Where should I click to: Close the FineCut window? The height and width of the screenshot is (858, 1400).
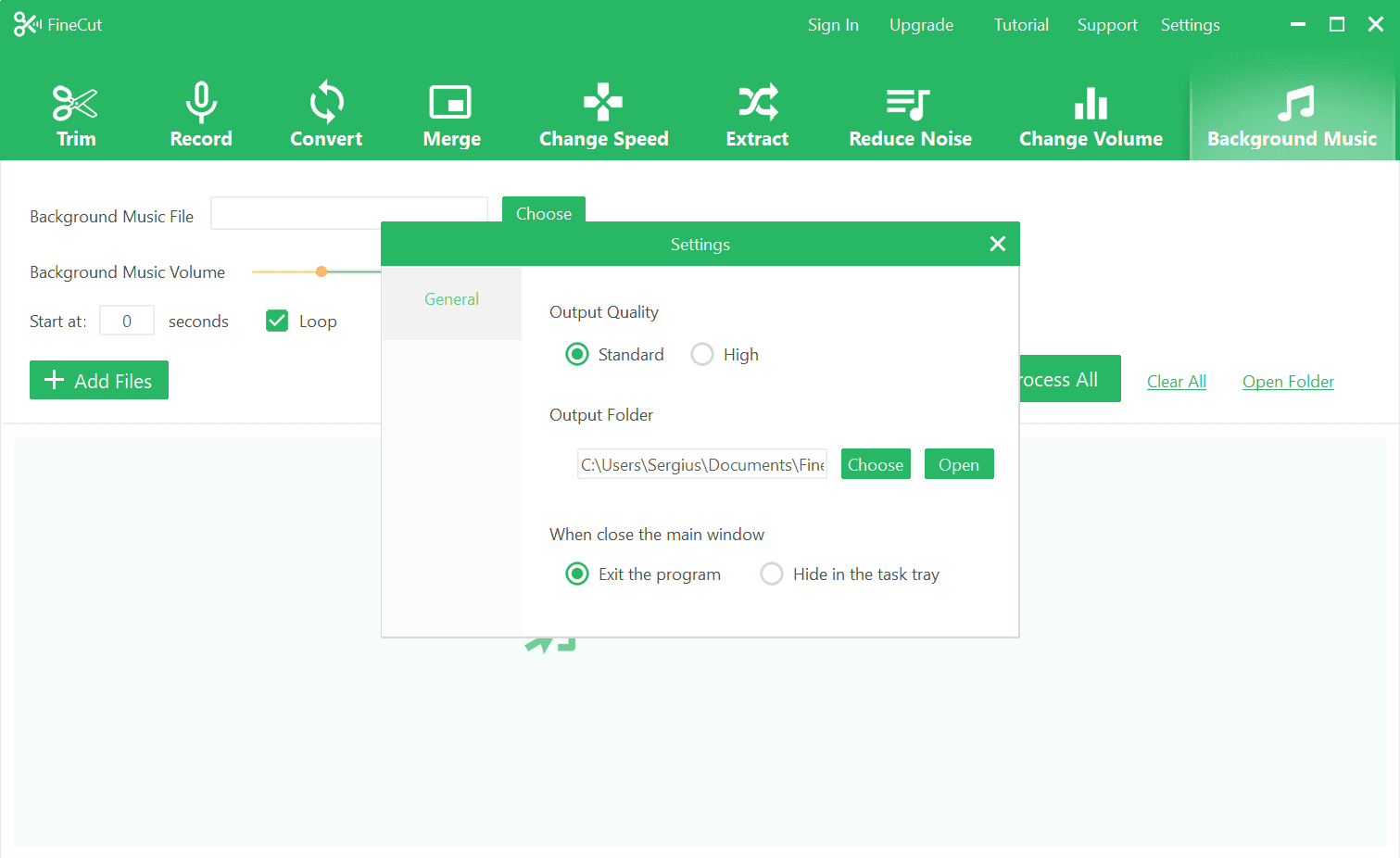click(1376, 25)
